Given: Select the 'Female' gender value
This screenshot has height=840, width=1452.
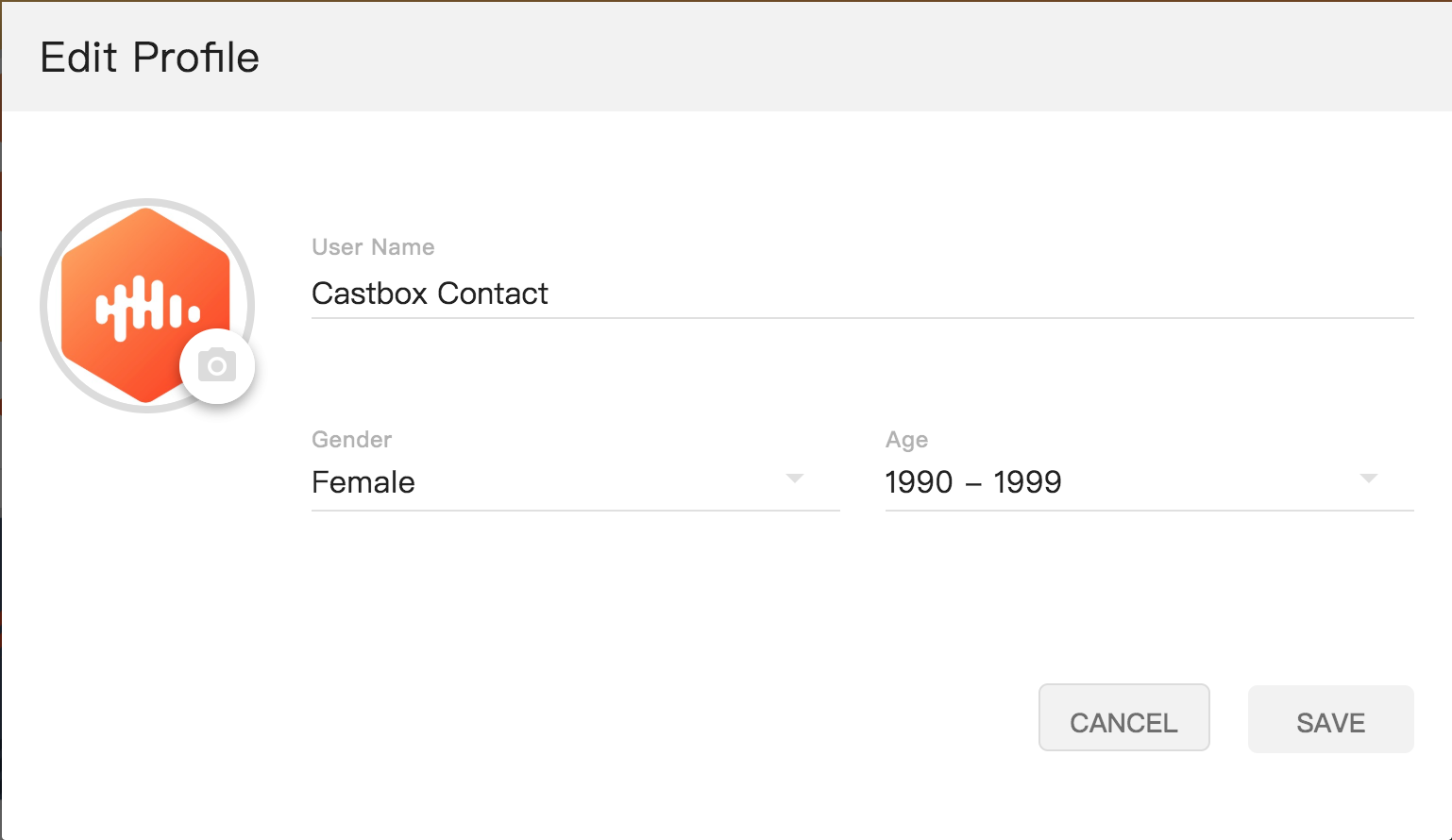Looking at the screenshot, I should coord(363,482).
